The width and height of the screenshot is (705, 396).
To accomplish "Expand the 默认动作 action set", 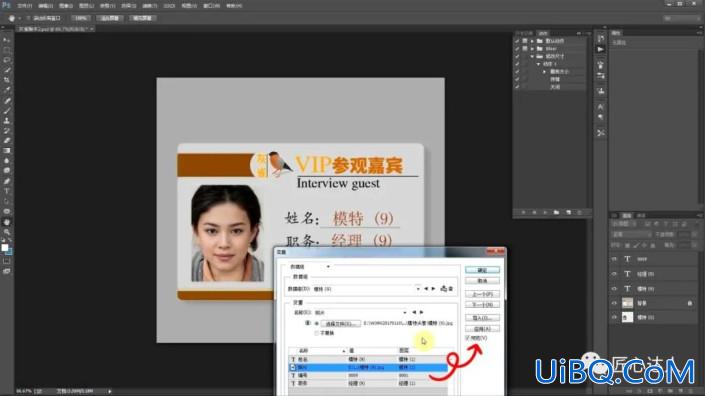I will (532, 41).
